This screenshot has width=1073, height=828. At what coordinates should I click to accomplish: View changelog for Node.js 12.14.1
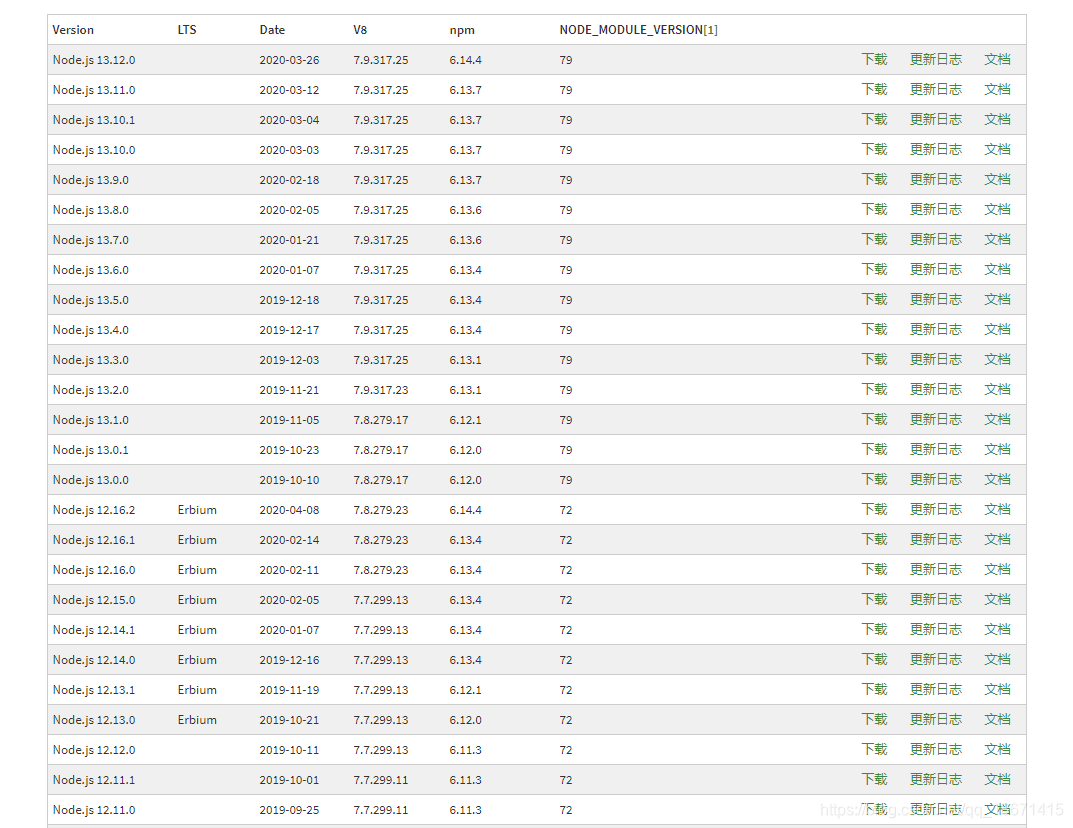click(x=935, y=630)
